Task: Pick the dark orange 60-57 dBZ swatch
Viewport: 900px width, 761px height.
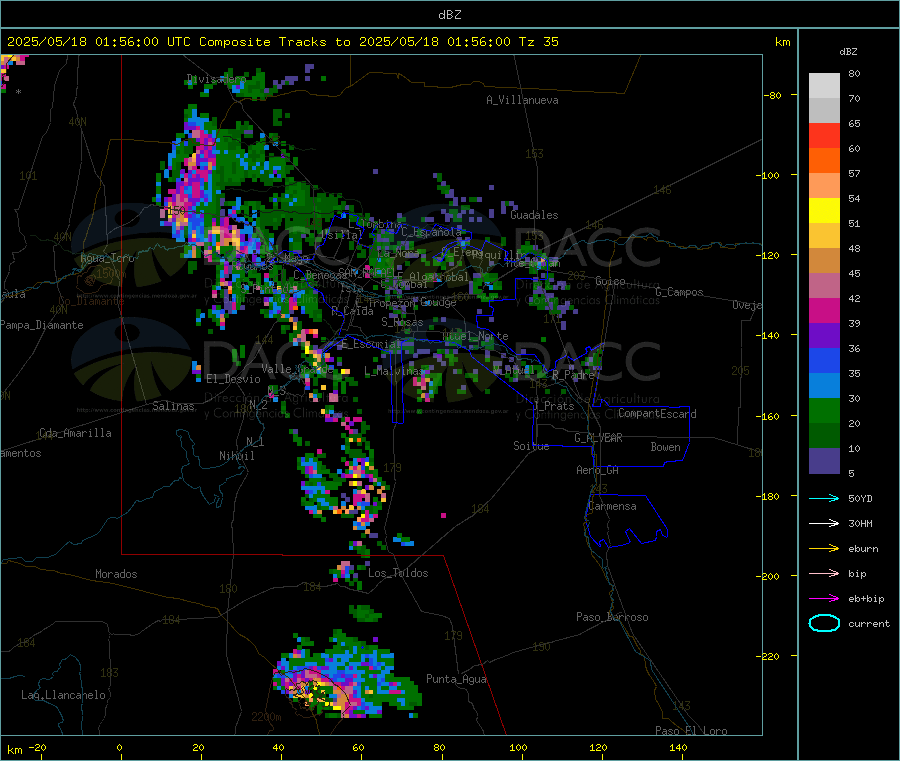Action: pyautogui.click(x=824, y=161)
